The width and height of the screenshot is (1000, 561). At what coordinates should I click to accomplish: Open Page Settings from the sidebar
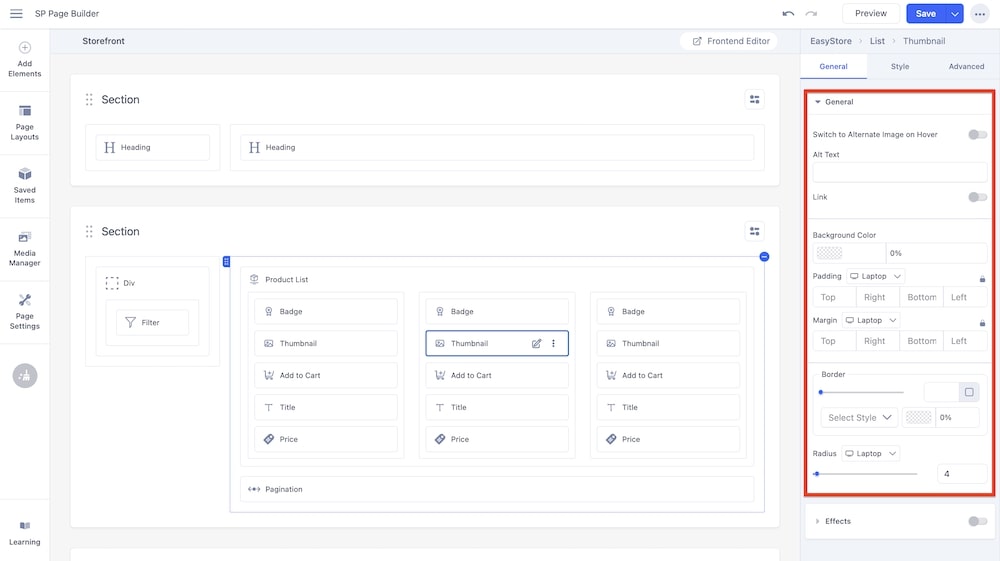[25, 311]
